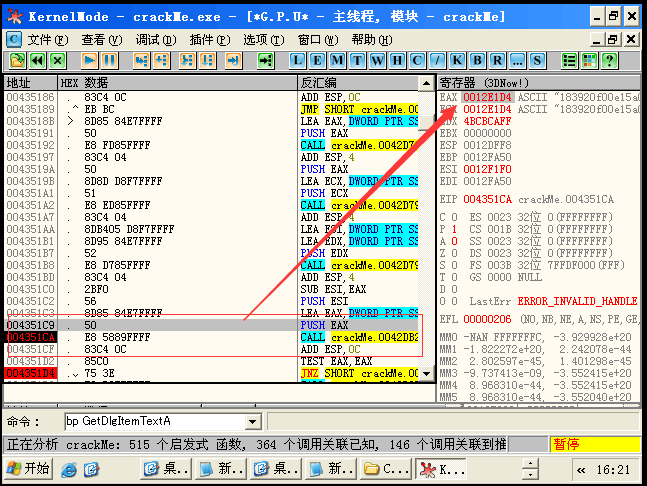Pause execution with the pause icon
Viewport: 647px width, 486px height.
coord(109,61)
